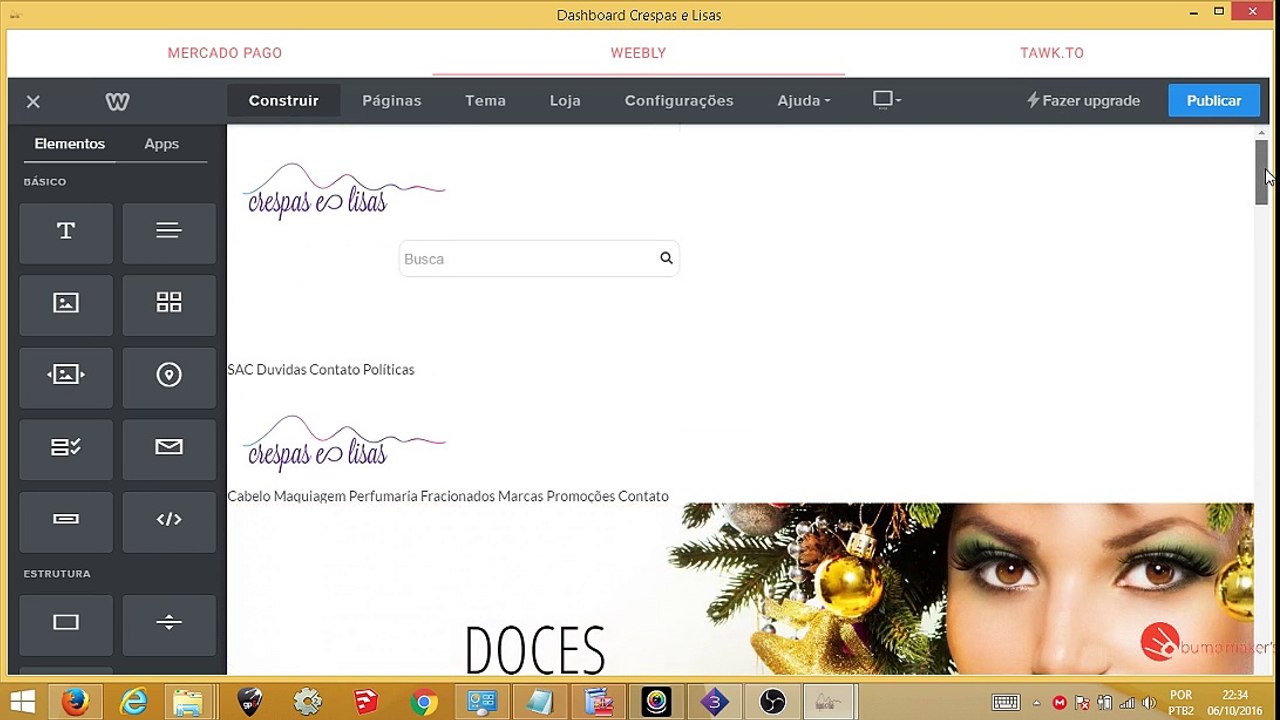
Task: Open OBS Studio from the taskbar
Action: tap(773, 702)
